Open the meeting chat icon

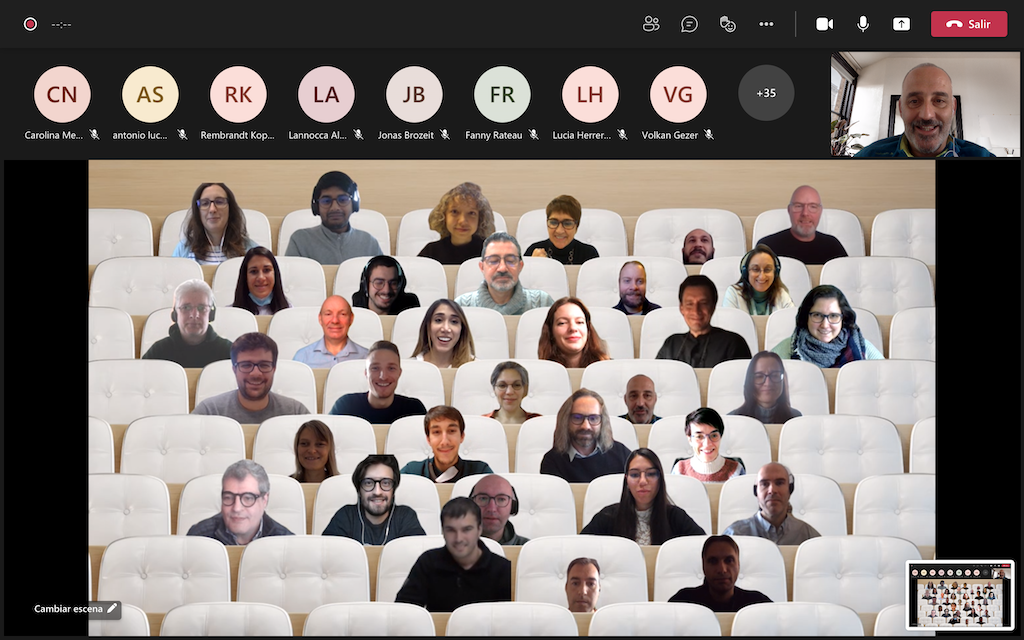point(689,24)
